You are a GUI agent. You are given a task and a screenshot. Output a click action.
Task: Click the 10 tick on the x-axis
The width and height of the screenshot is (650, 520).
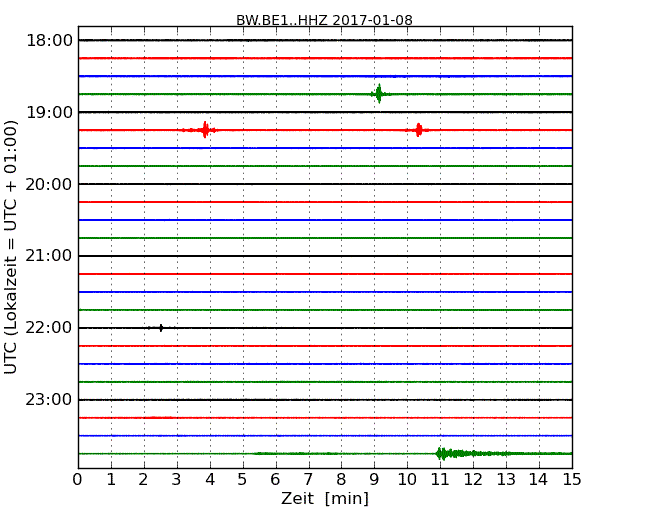(x=407, y=480)
